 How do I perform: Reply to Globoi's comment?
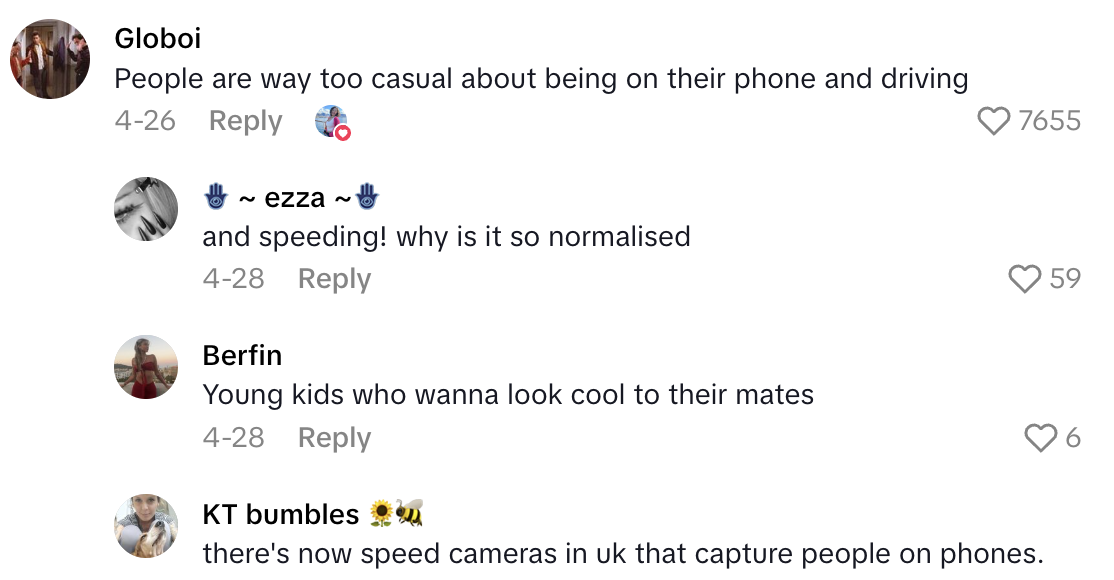pyautogui.click(x=245, y=121)
